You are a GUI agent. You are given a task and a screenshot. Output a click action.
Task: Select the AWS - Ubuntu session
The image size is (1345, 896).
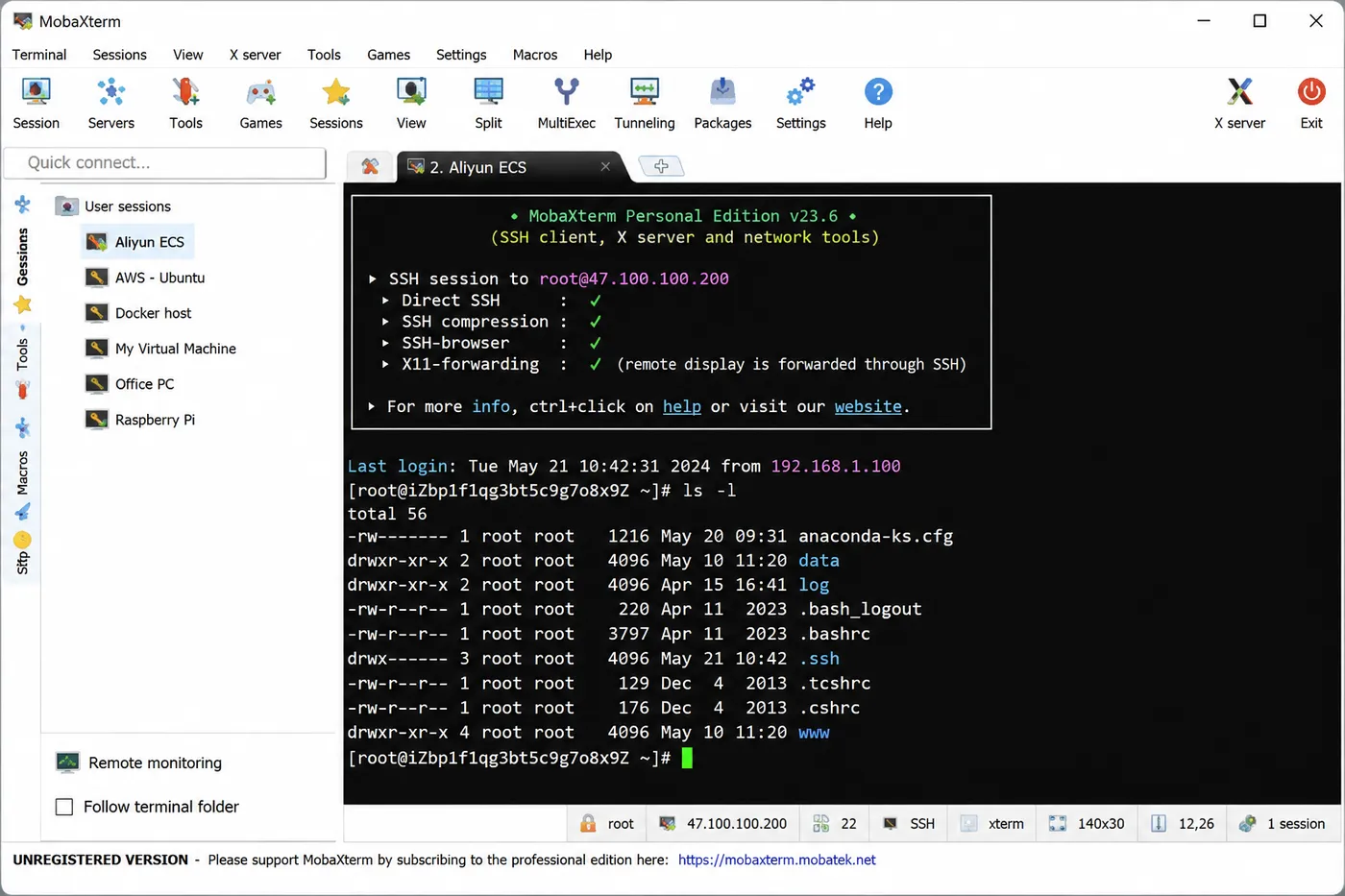point(146,278)
